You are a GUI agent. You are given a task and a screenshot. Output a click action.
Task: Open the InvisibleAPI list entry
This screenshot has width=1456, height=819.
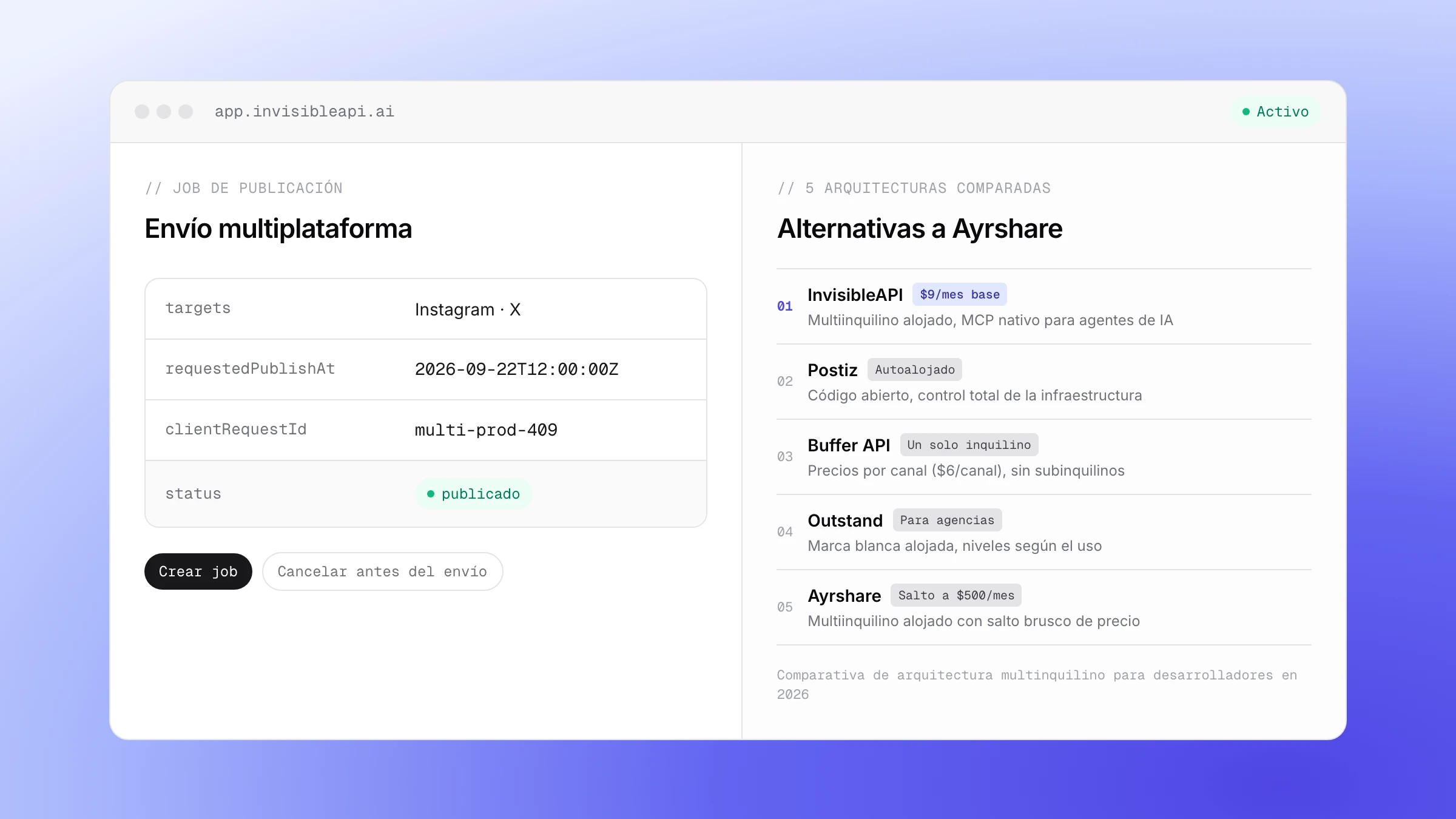click(1043, 306)
